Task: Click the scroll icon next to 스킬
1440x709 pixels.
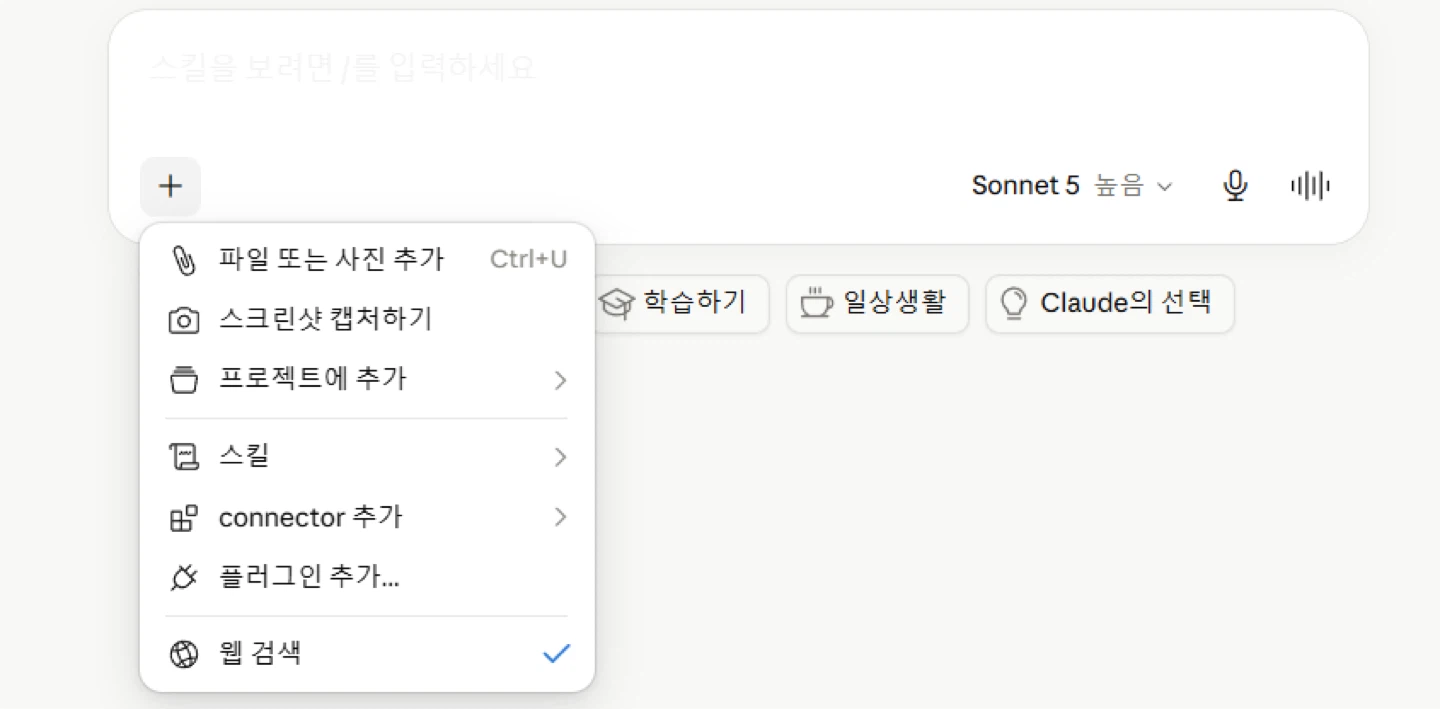Action: [x=184, y=457]
